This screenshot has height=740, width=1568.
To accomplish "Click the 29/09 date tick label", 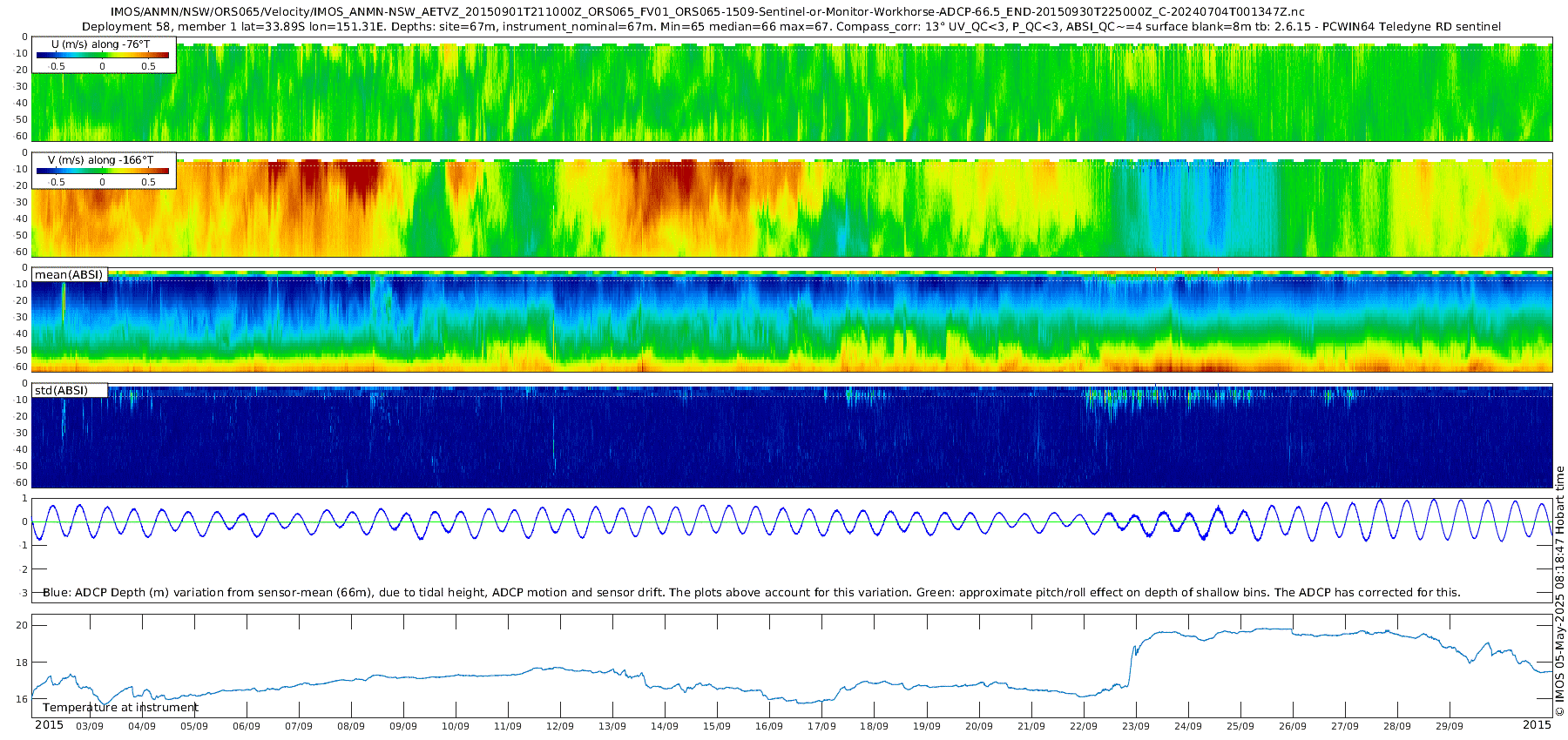I will tap(1450, 726).
